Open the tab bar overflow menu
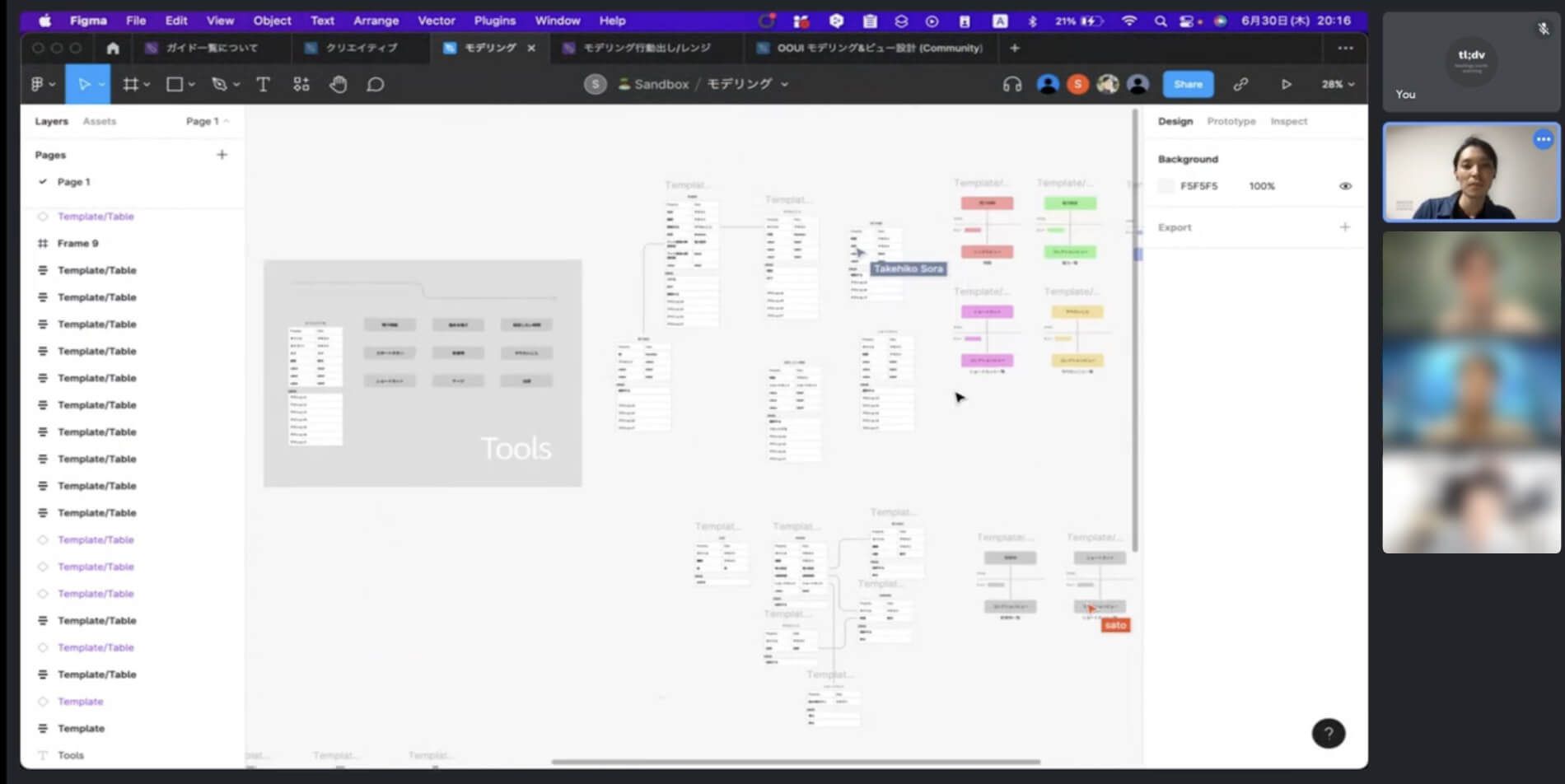The height and width of the screenshot is (784, 1565). [x=1345, y=48]
